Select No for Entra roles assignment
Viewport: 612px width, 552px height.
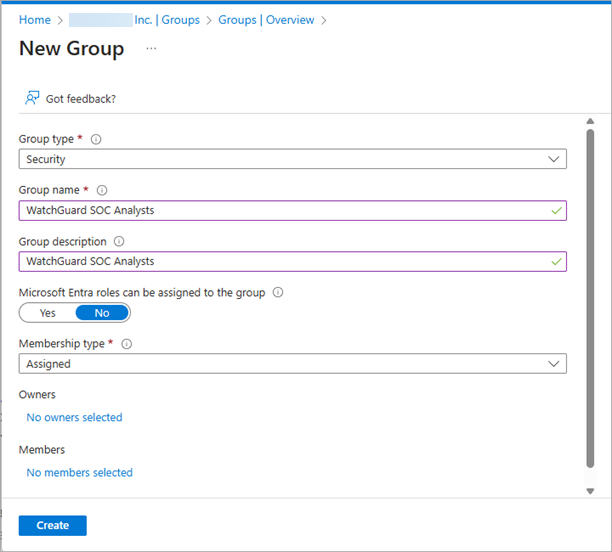[x=101, y=313]
